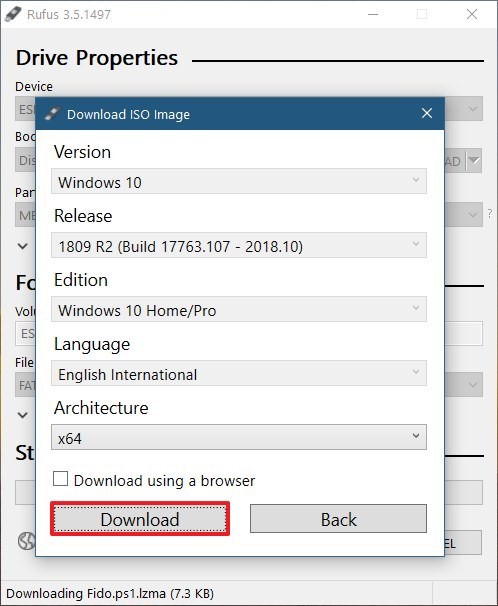The width and height of the screenshot is (498, 606).
Task: Click the Back button
Action: (x=338, y=519)
